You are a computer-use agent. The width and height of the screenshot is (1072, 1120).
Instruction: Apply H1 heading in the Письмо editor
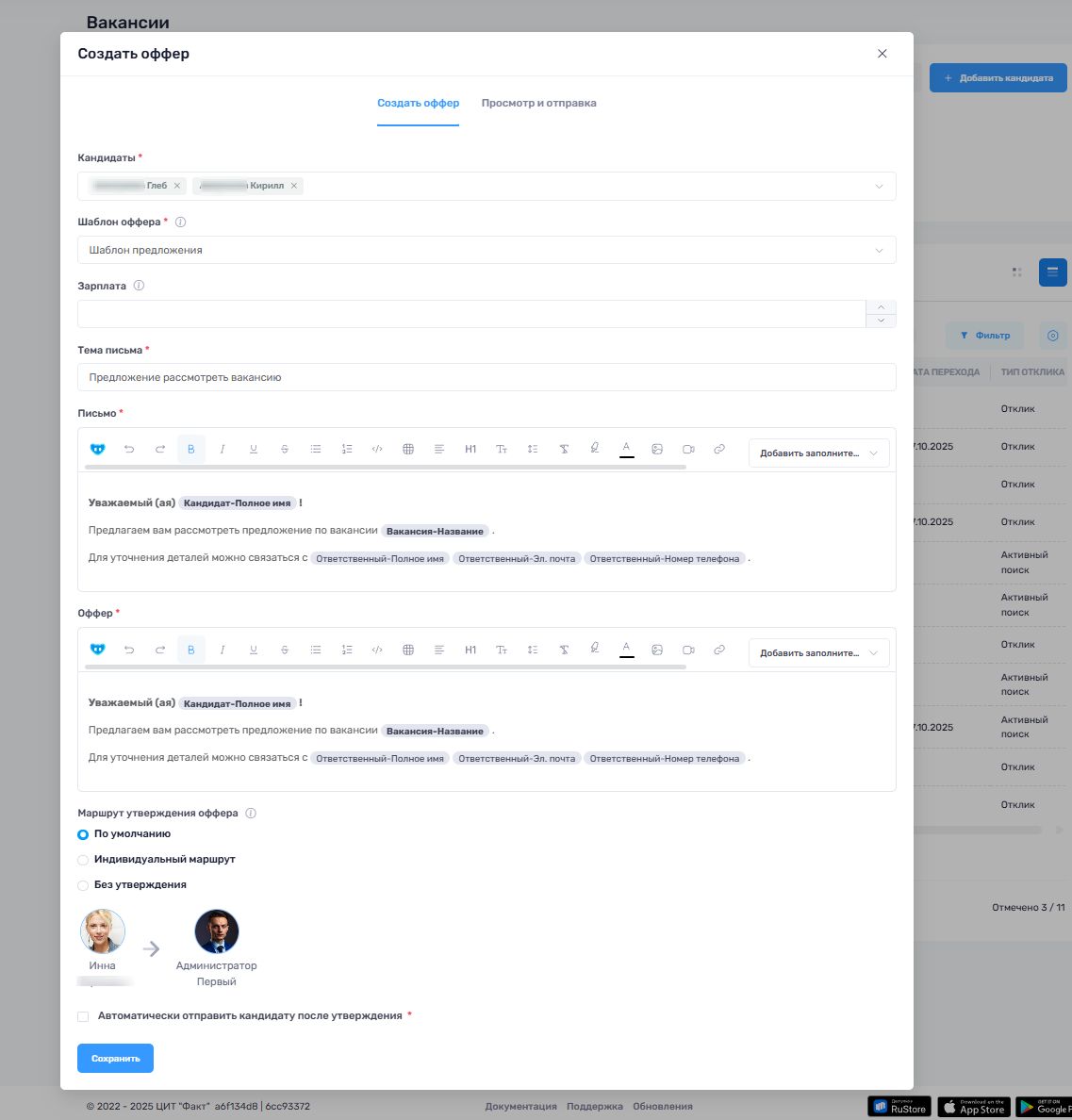(470, 450)
